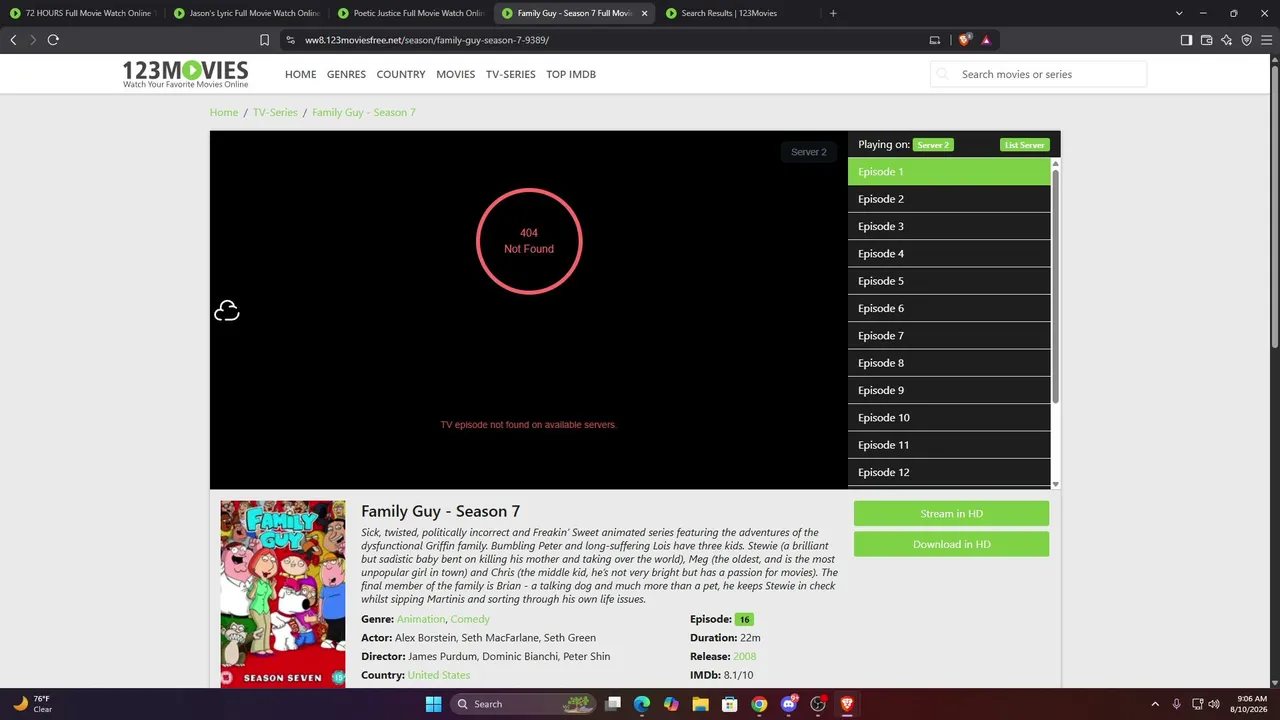
Task: Click the microphone icon in system tray
Action: 1177,704
